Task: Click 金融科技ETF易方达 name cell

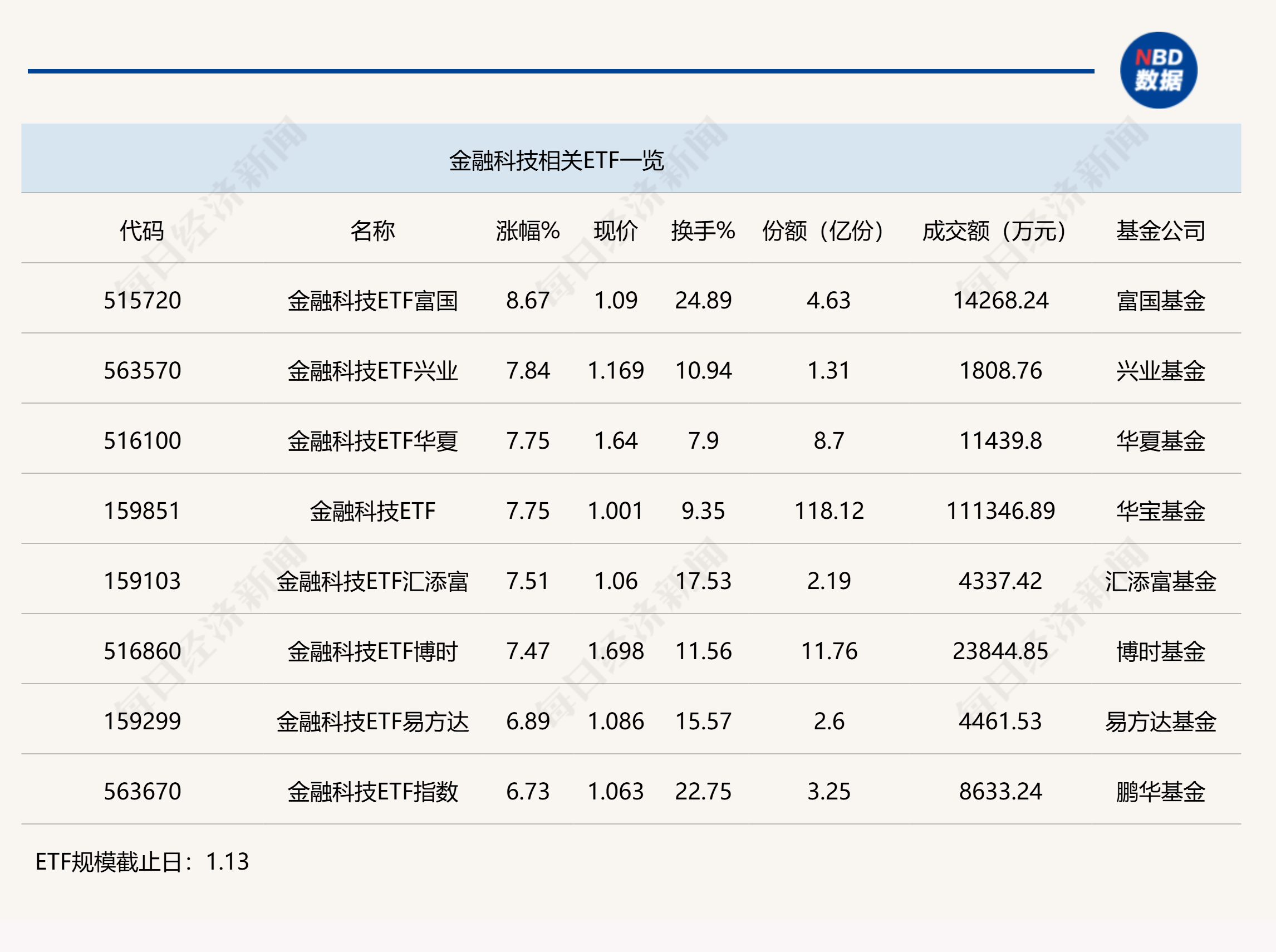Action: pyautogui.click(x=374, y=721)
